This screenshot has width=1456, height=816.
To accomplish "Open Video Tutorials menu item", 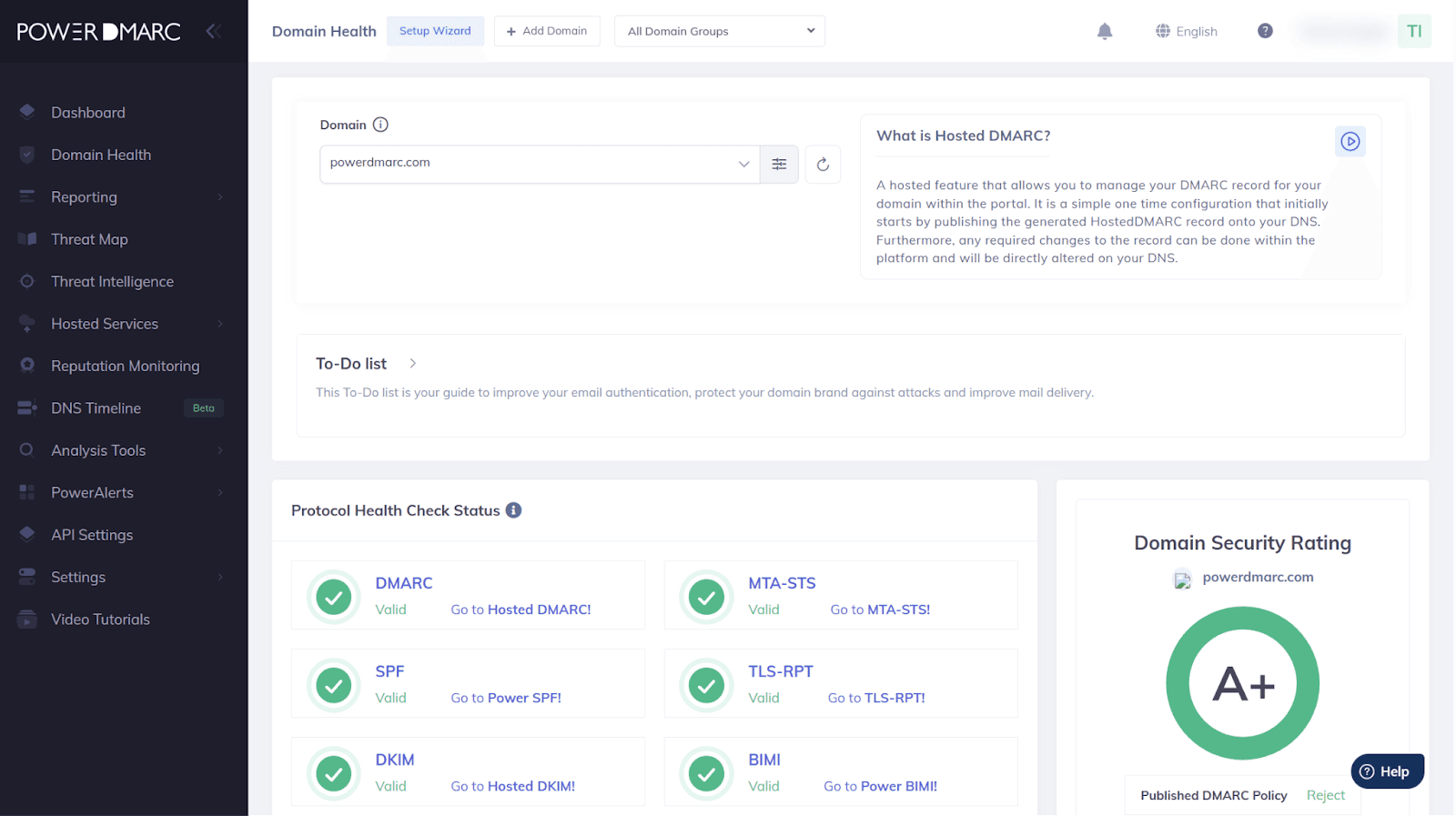I will (100, 619).
